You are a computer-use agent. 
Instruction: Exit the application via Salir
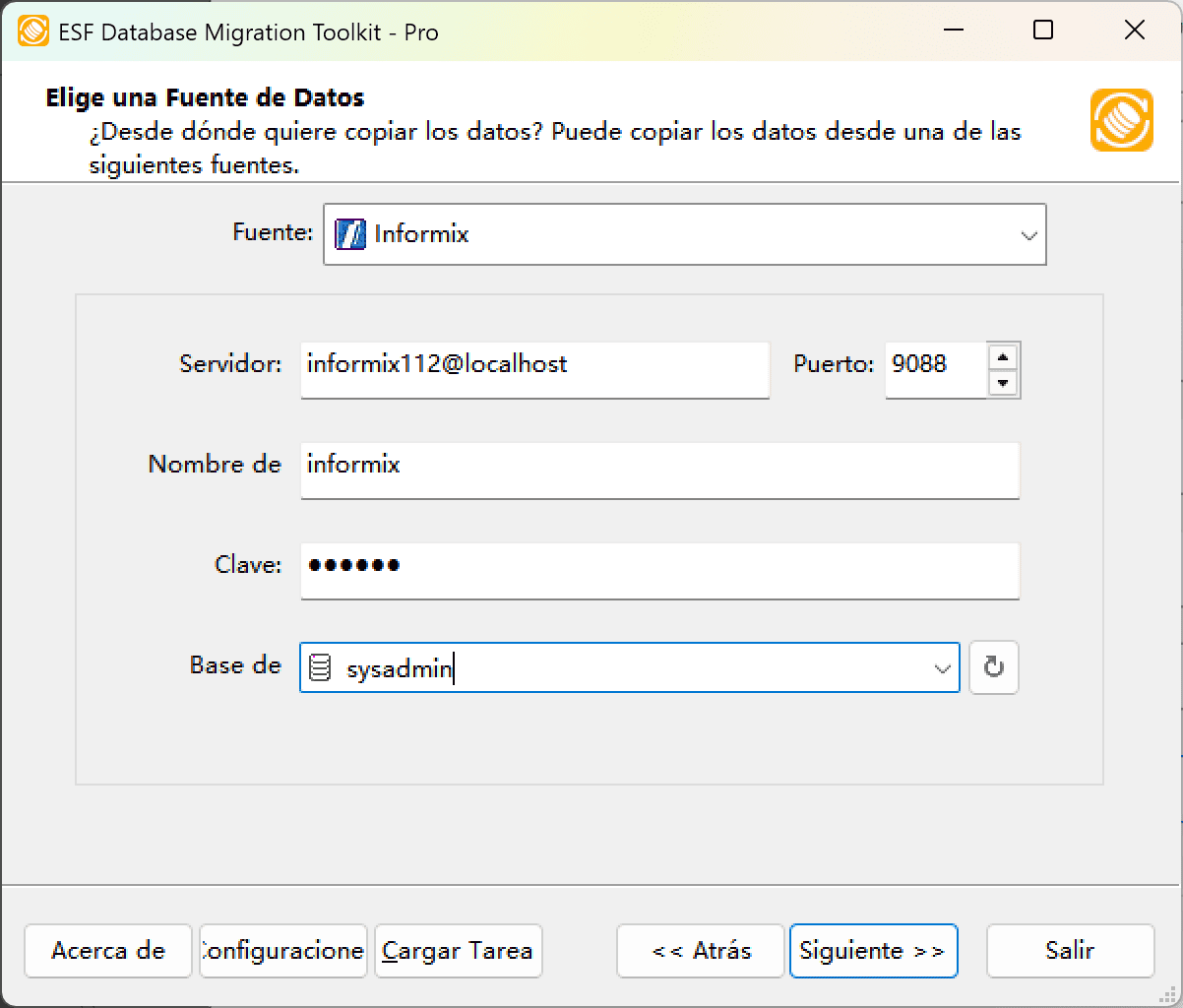click(1070, 951)
